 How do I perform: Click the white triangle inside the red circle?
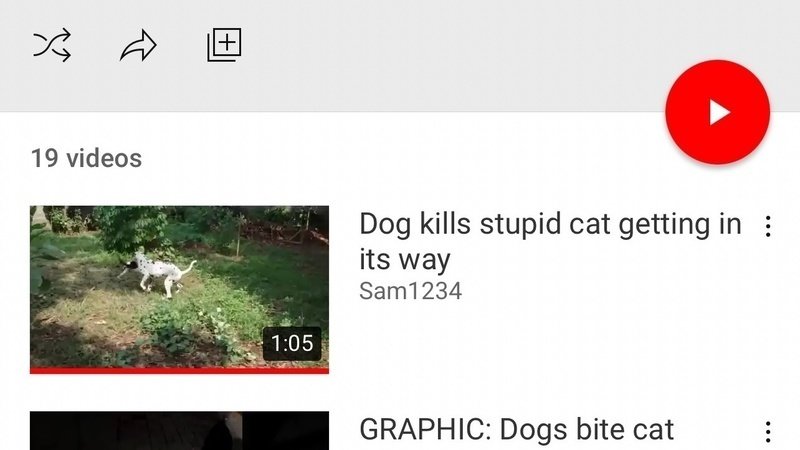tap(720, 112)
